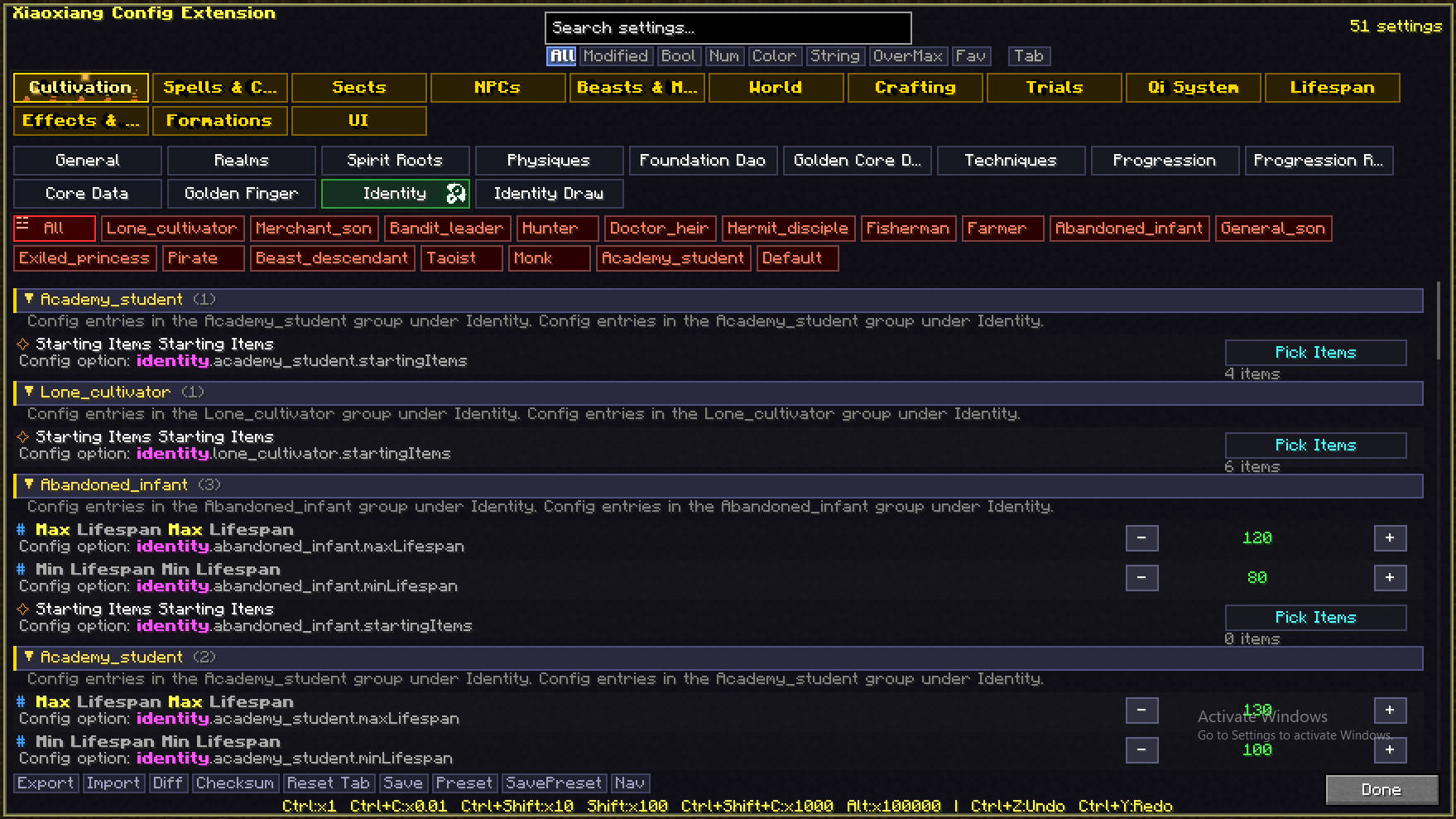The height and width of the screenshot is (819, 1456).
Task: Click Reset Tab
Action: tap(329, 783)
